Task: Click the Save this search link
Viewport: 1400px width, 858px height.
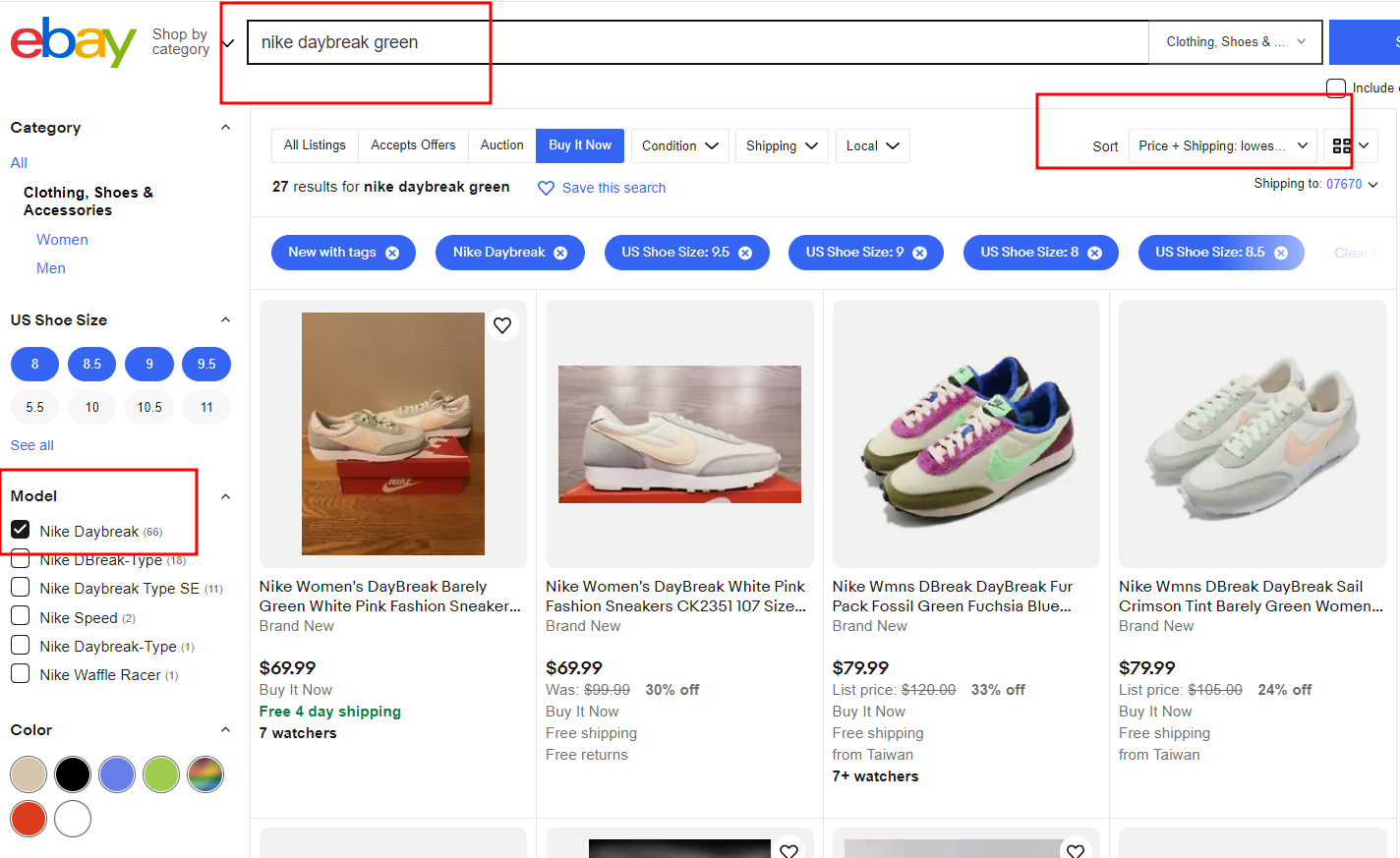Action: (613, 188)
